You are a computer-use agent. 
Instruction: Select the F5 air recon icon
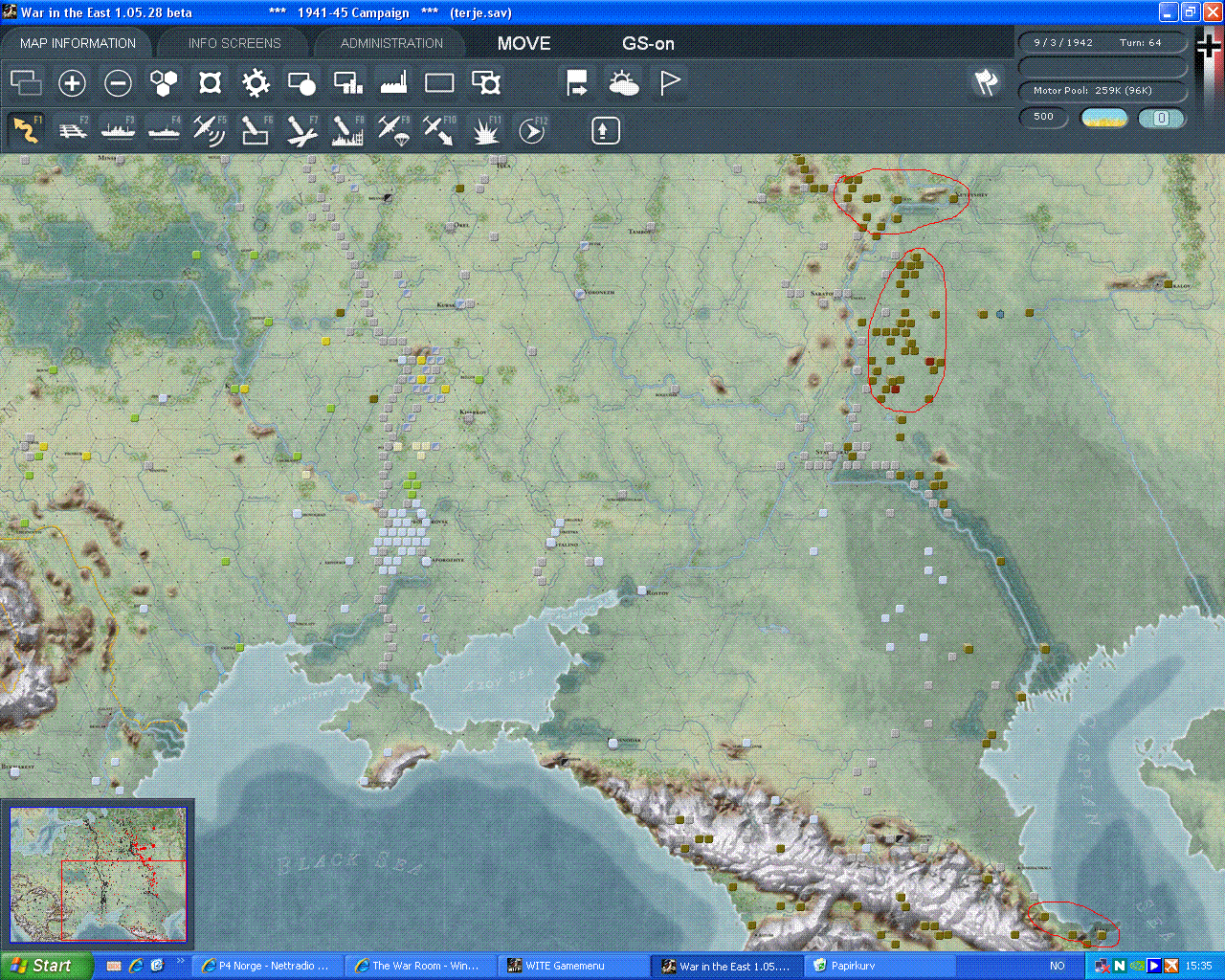[210, 130]
